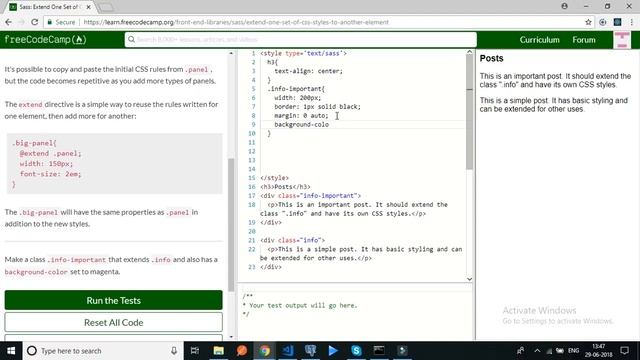Bookmark this page with the star
640x360 pixels.
click(x=588, y=22)
